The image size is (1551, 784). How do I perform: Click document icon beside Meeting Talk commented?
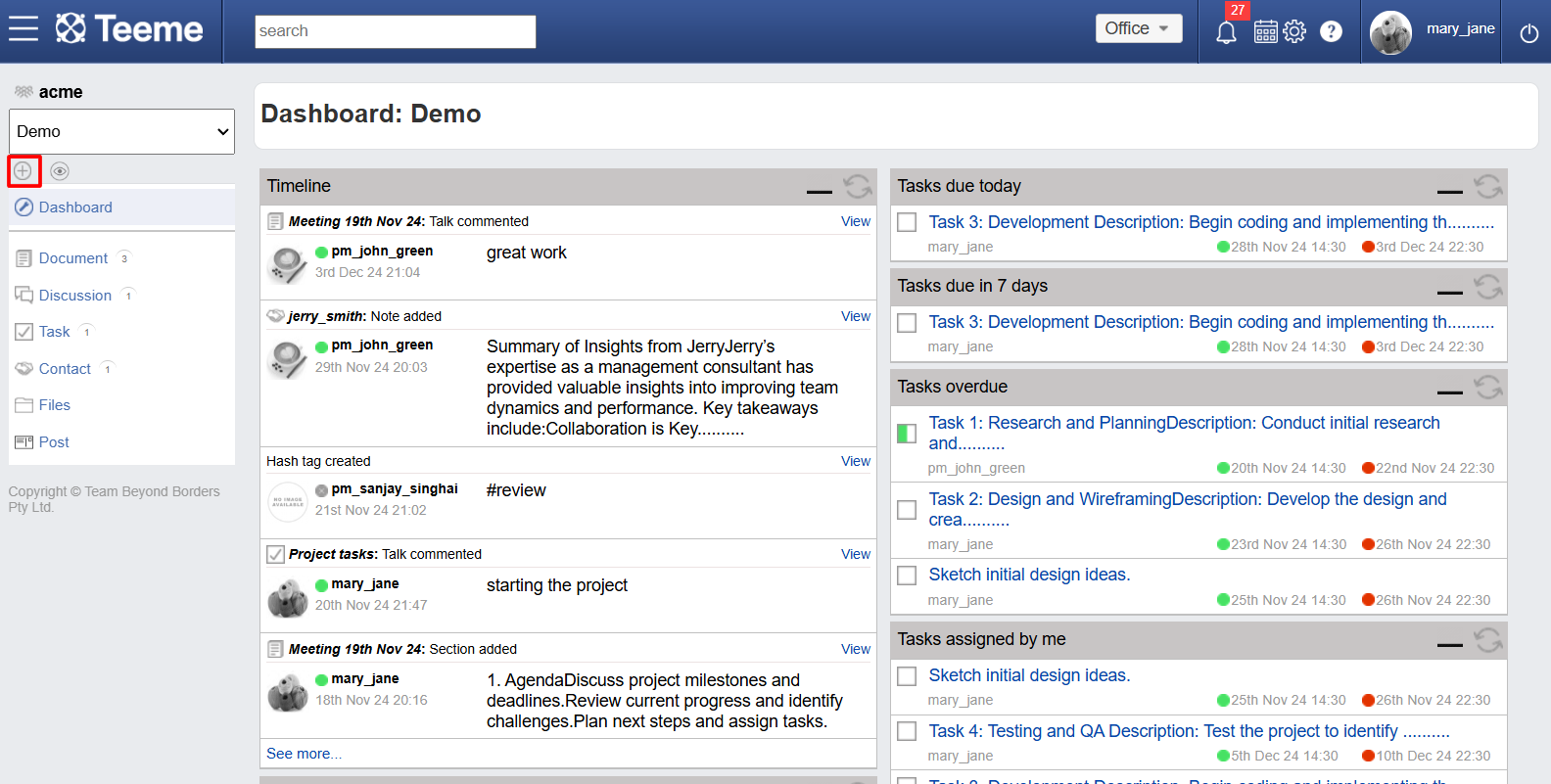tap(276, 221)
